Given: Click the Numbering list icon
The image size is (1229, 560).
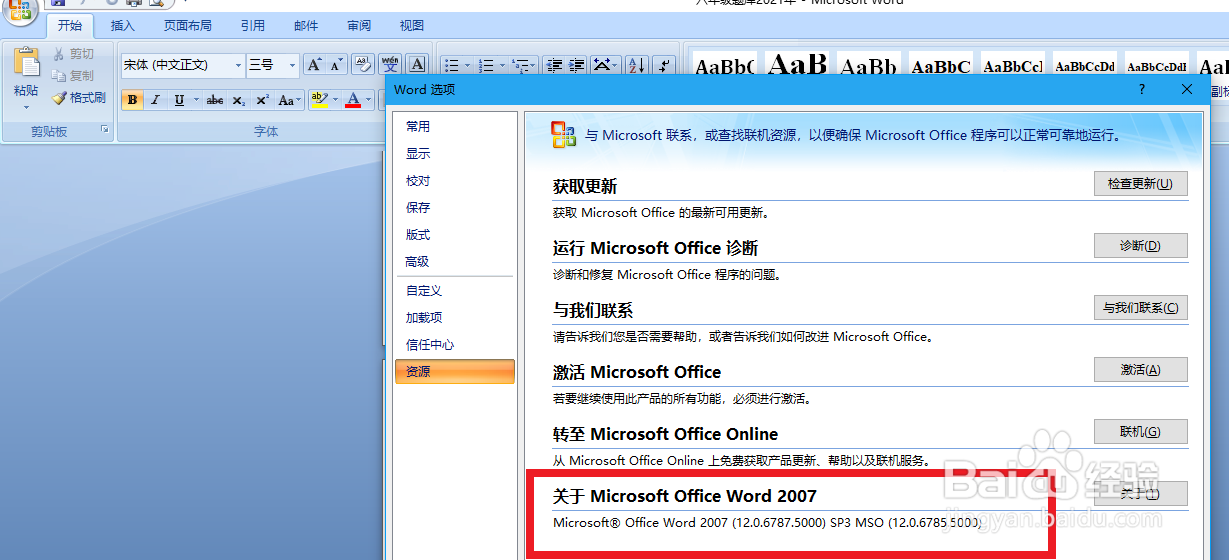Looking at the screenshot, I should tap(487, 65).
